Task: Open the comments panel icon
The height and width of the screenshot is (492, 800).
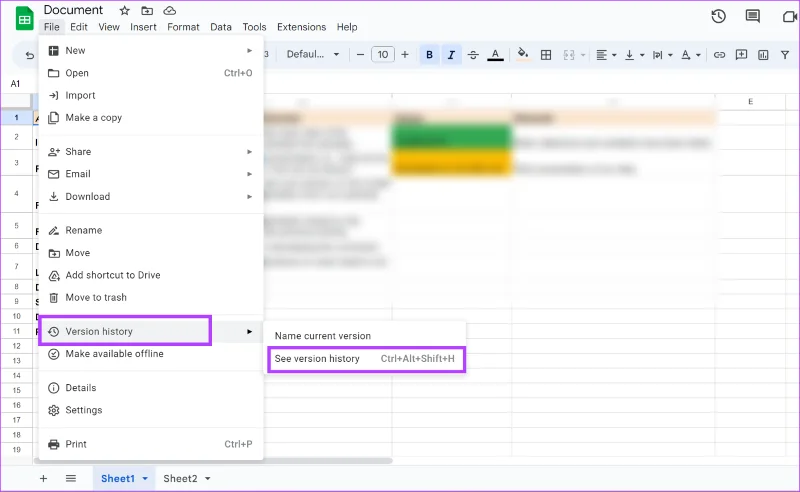Action: [753, 16]
